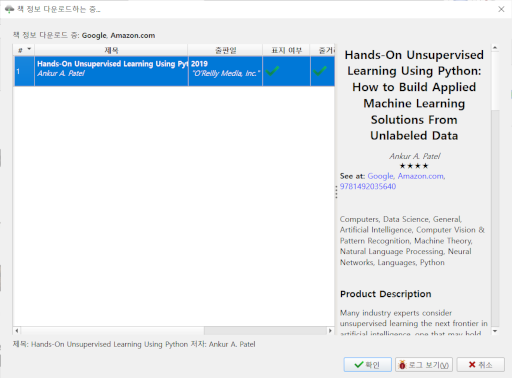Click the rightmost column checkmark icon
The width and height of the screenshot is (512, 378).
click(x=320, y=71)
